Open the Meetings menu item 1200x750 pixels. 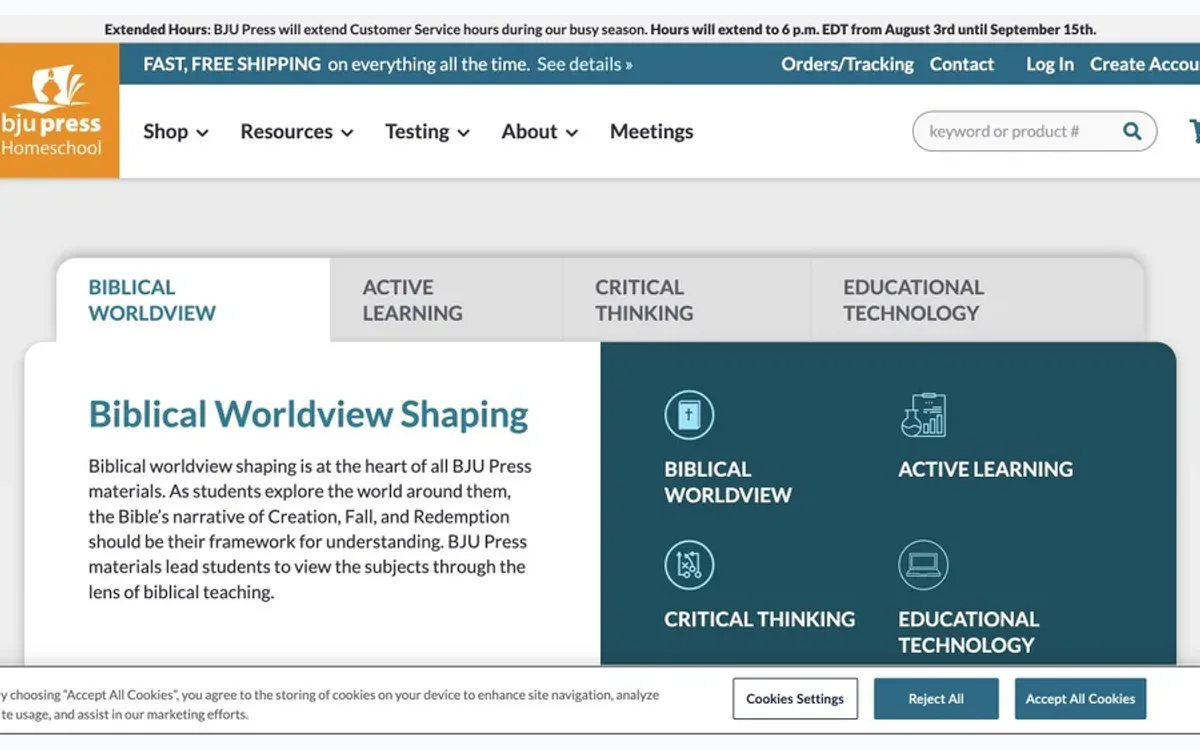(x=652, y=131)
